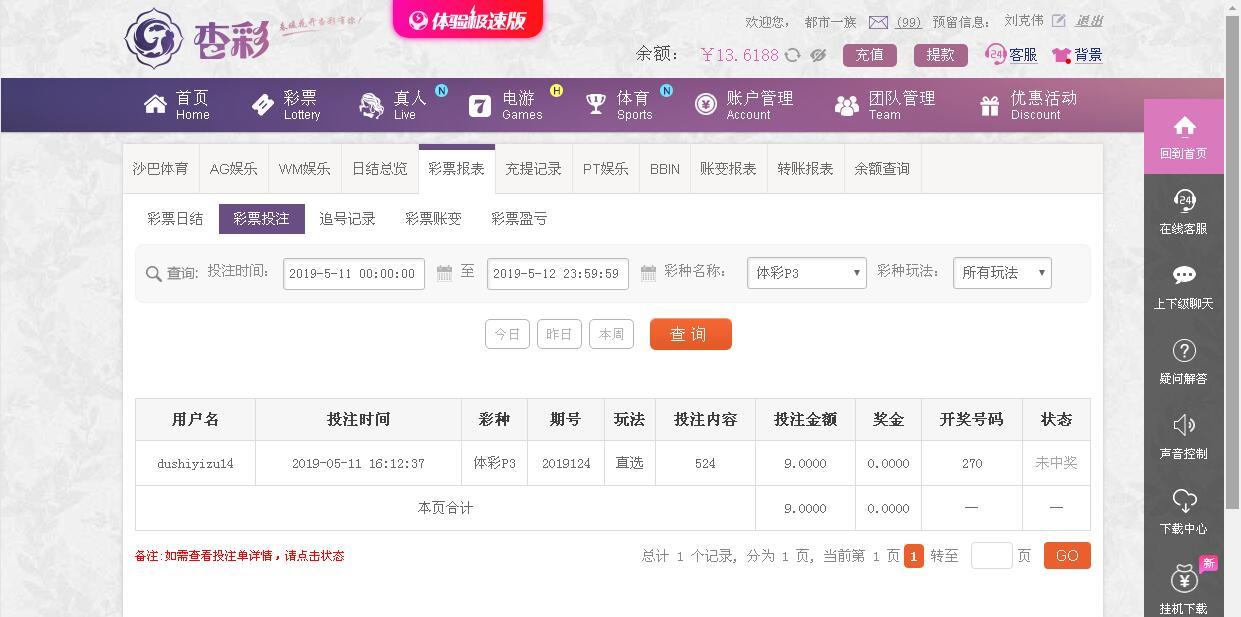Click 退出 to log out
This screenshot has height=617, width=1241.
click(1088, 21)
